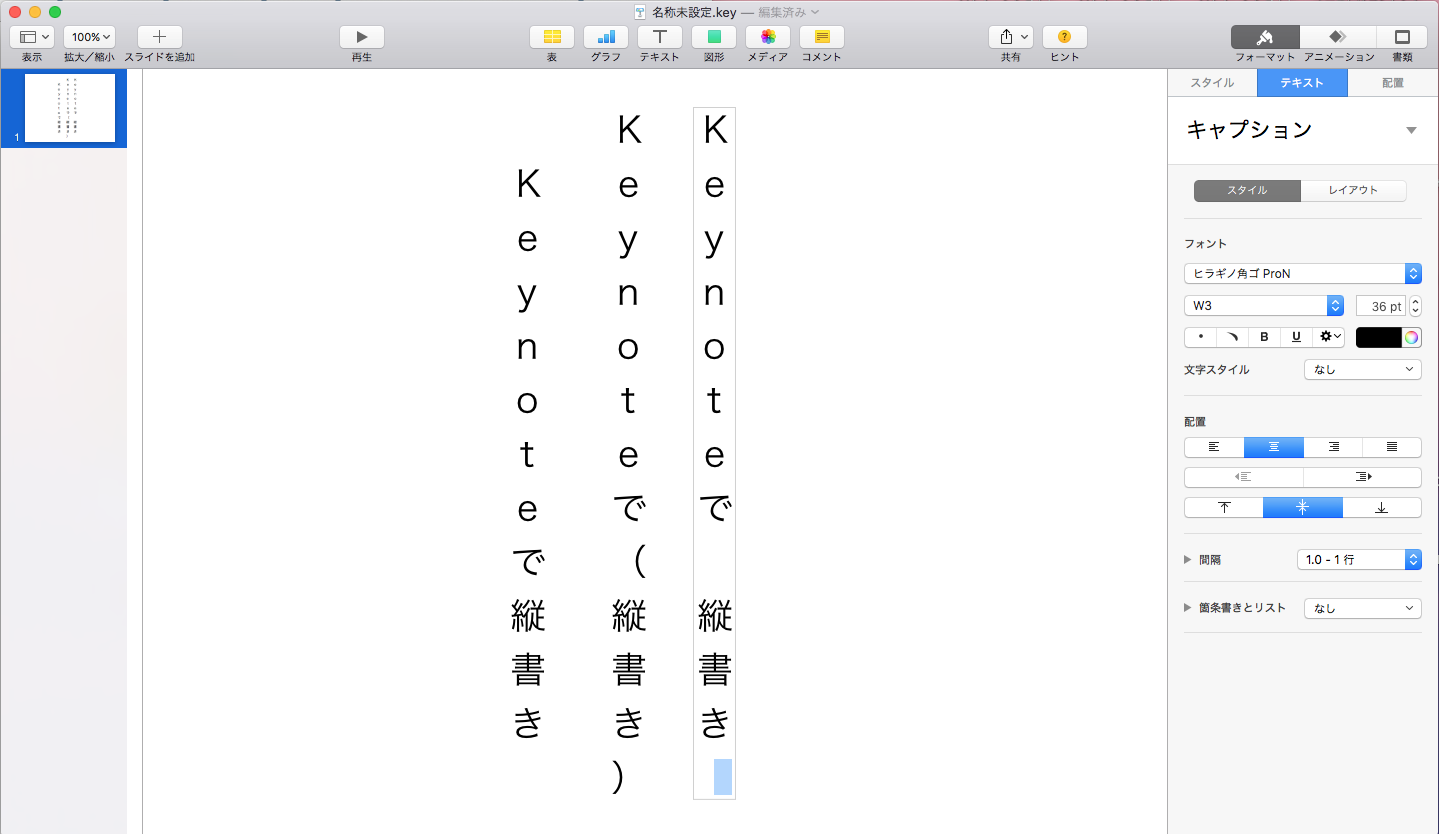The width and height of the screenshot is (1439, 834).
Task: Toggle the first character style button
Action: point(1200,337)
